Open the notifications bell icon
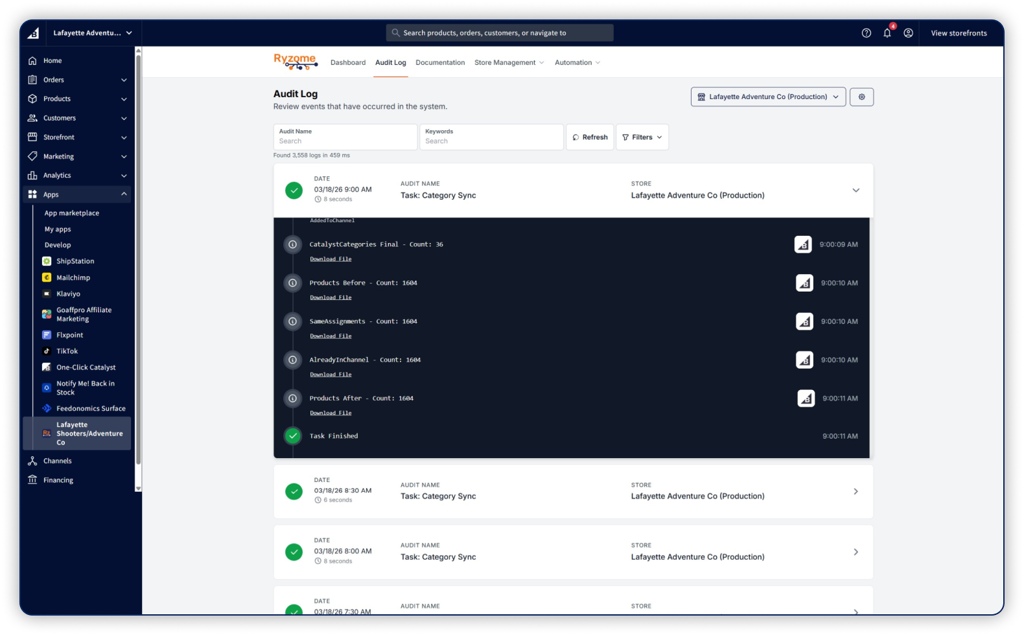 coord(887,33)
